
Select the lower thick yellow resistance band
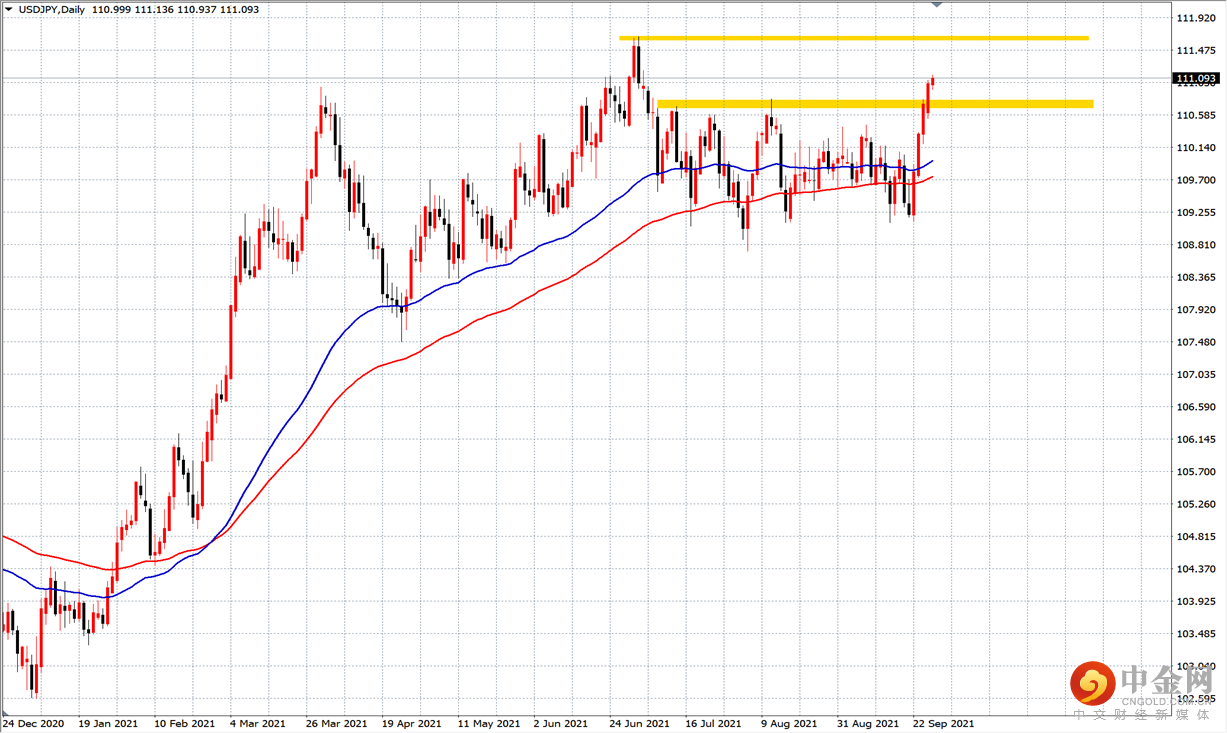[x=874, y=103]
